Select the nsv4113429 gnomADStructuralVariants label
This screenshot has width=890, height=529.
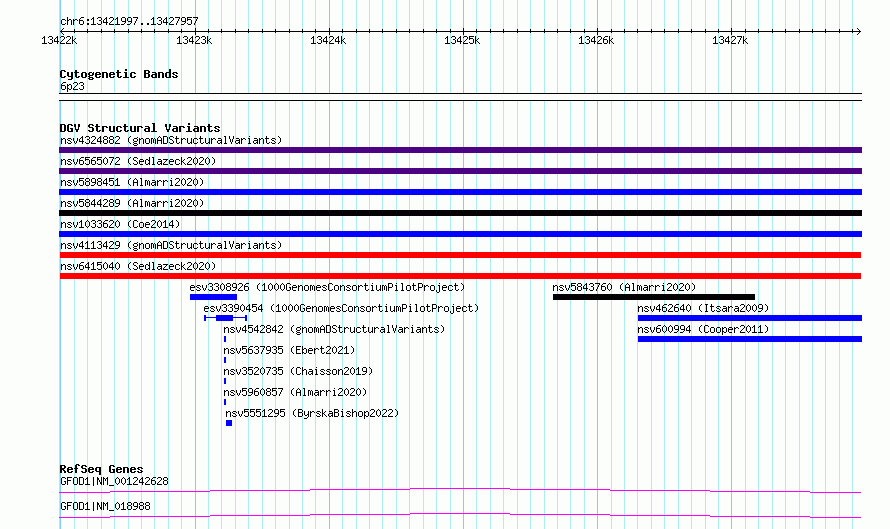tap(171, 245)
